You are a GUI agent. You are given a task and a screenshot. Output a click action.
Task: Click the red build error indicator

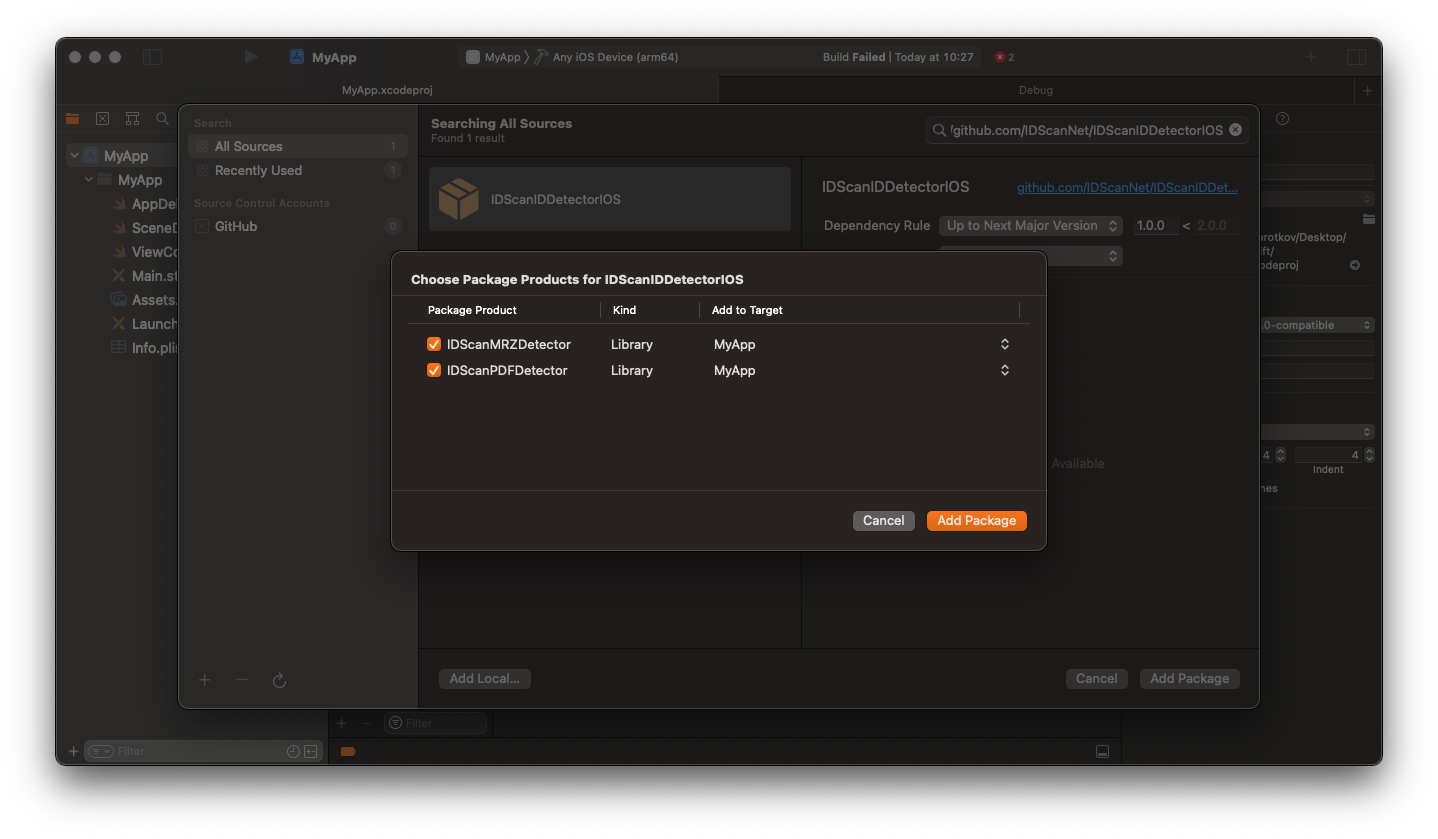[x=1004, y=57]
